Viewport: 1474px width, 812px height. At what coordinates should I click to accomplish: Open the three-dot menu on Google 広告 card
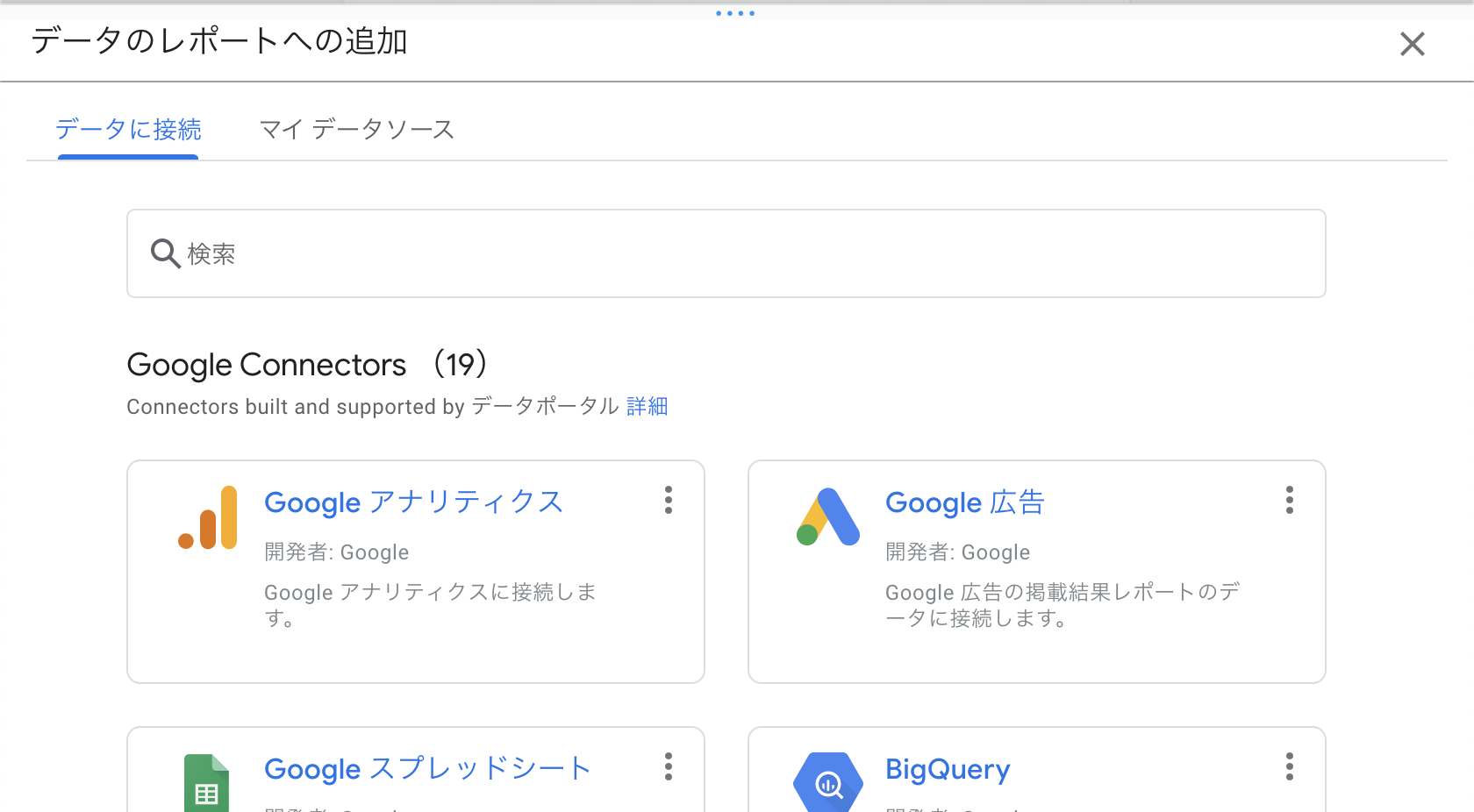[1289, 500]
